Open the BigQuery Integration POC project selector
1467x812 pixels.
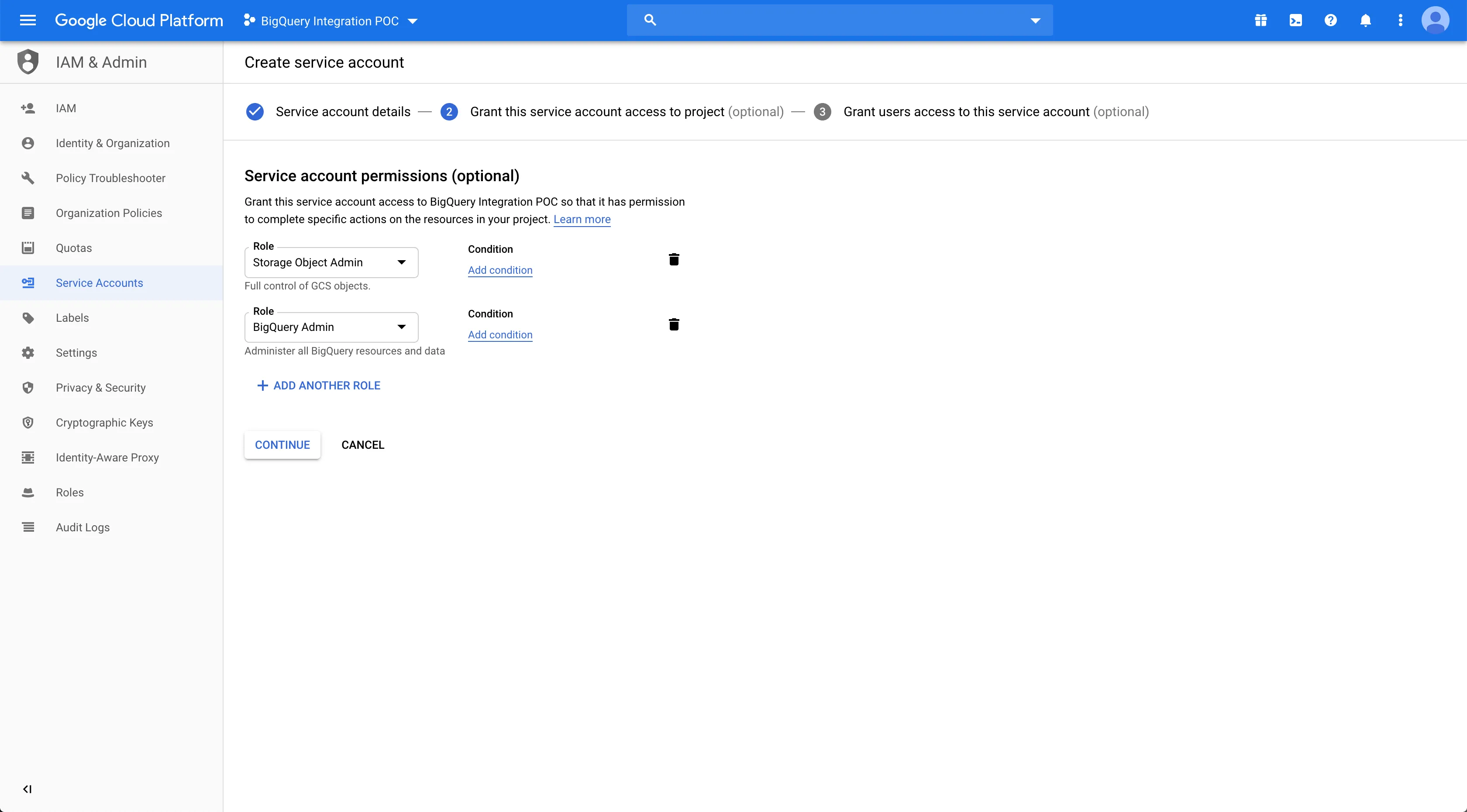[331, 21]
